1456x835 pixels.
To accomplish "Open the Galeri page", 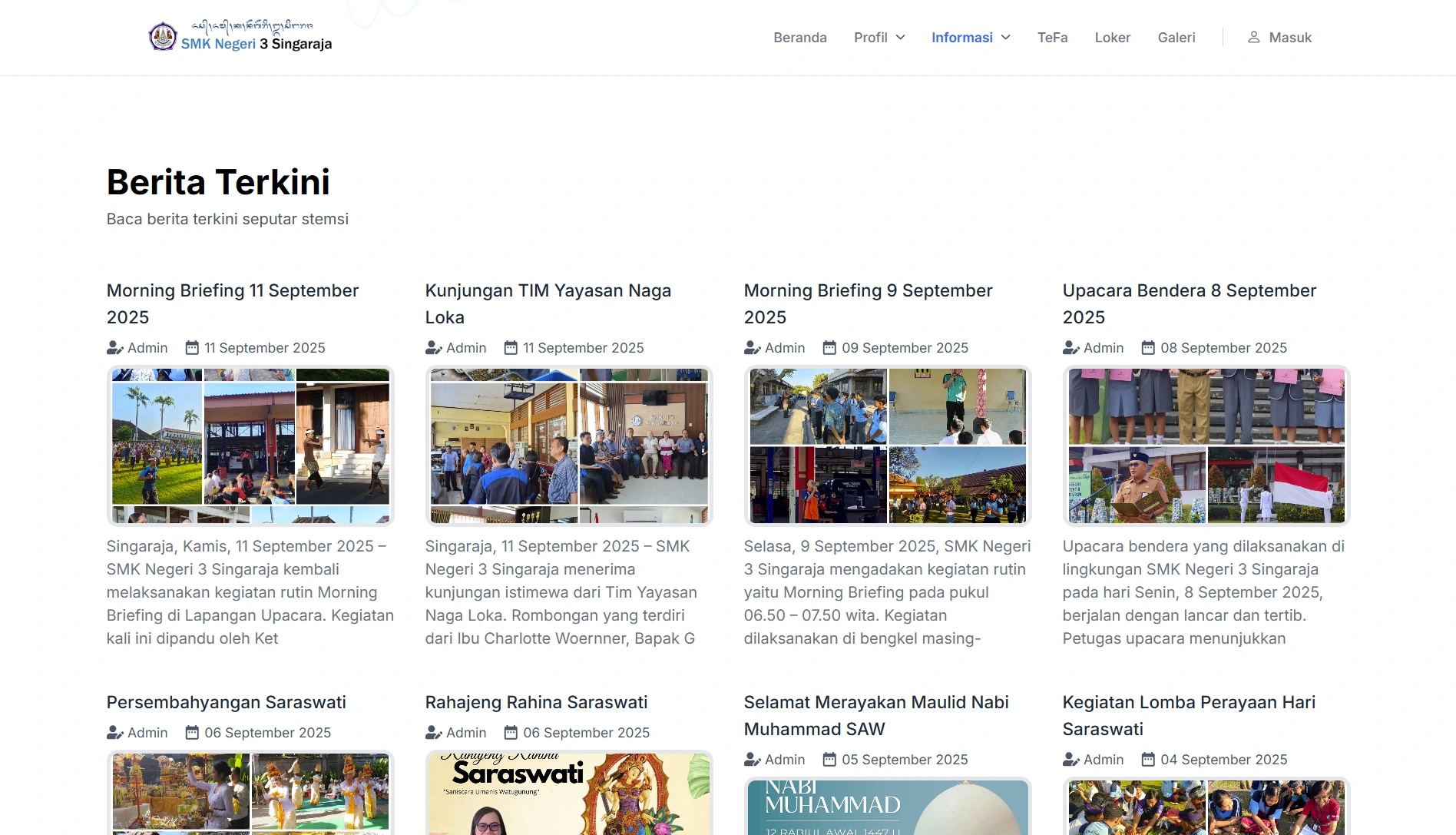I will tap(1176, 37).
